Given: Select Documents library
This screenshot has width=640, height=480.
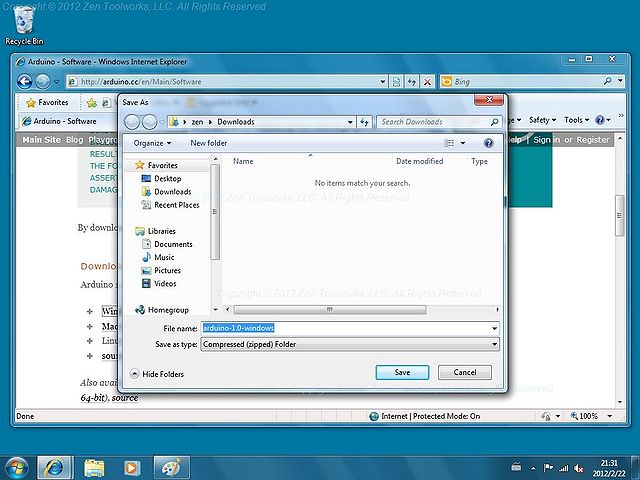Looking at the screenshot, I should [173, 244].
